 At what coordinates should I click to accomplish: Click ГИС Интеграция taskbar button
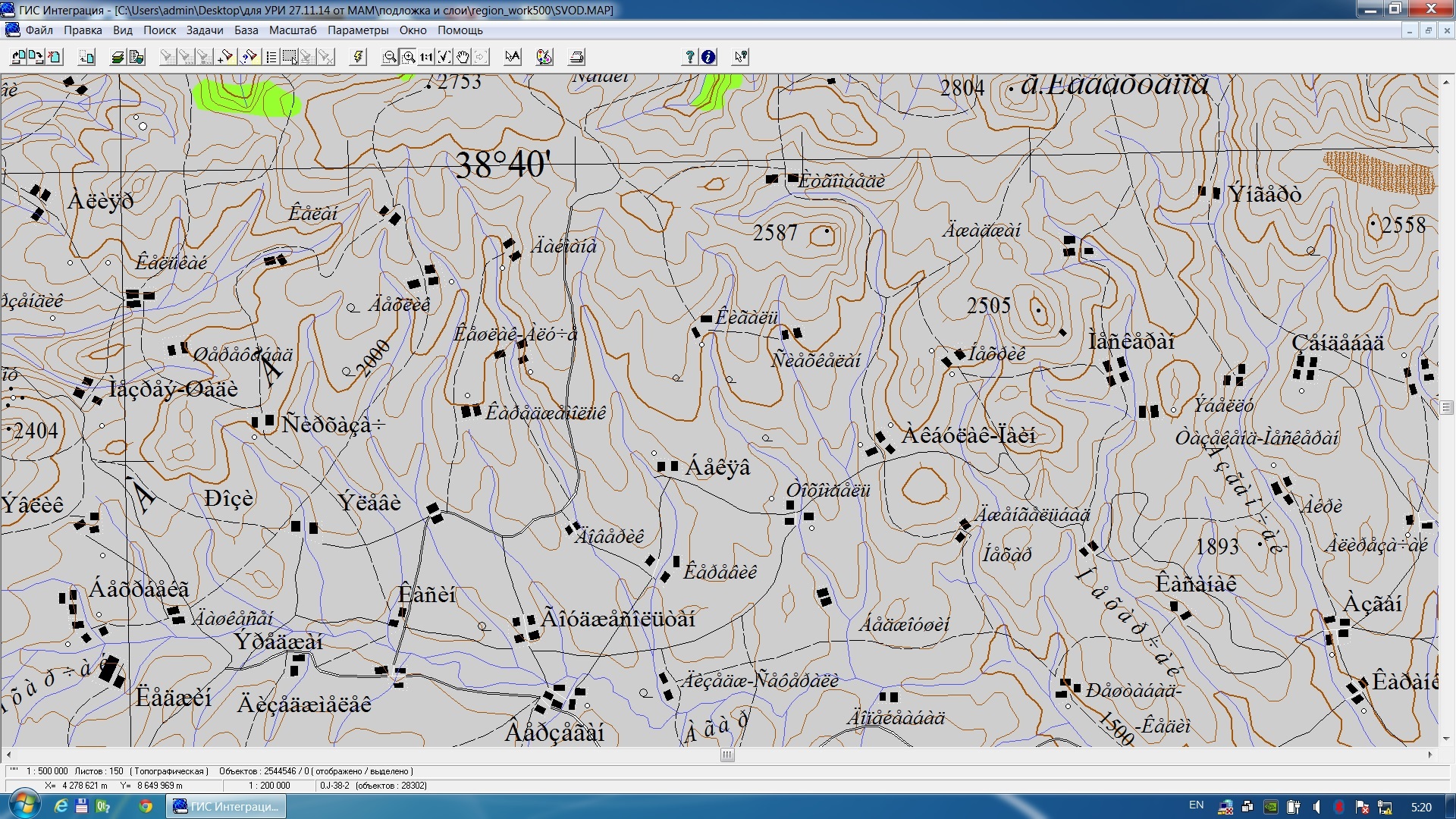(226, 806)
